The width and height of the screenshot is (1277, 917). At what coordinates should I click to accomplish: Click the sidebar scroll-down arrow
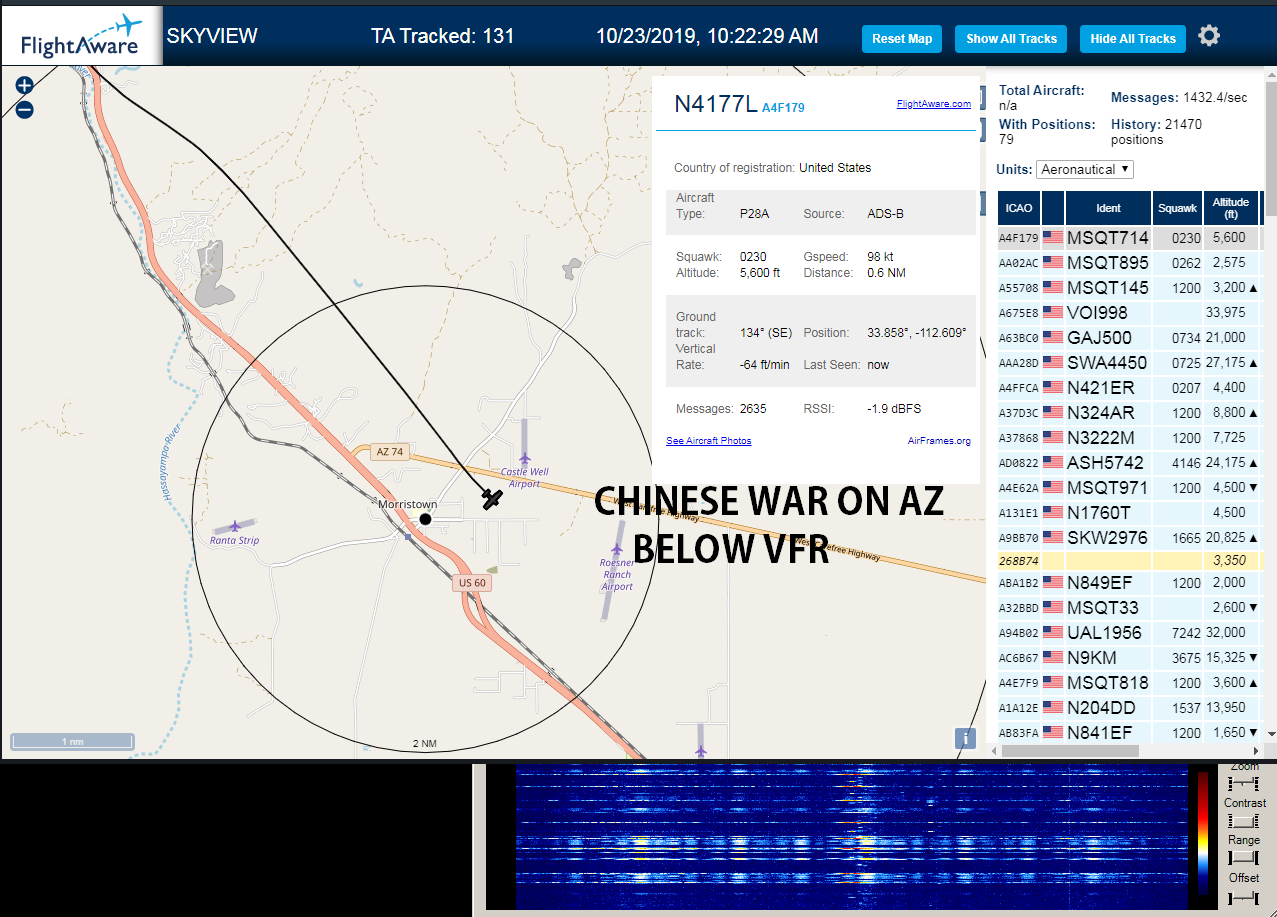pyautogui.click(x=1270, y=733)
